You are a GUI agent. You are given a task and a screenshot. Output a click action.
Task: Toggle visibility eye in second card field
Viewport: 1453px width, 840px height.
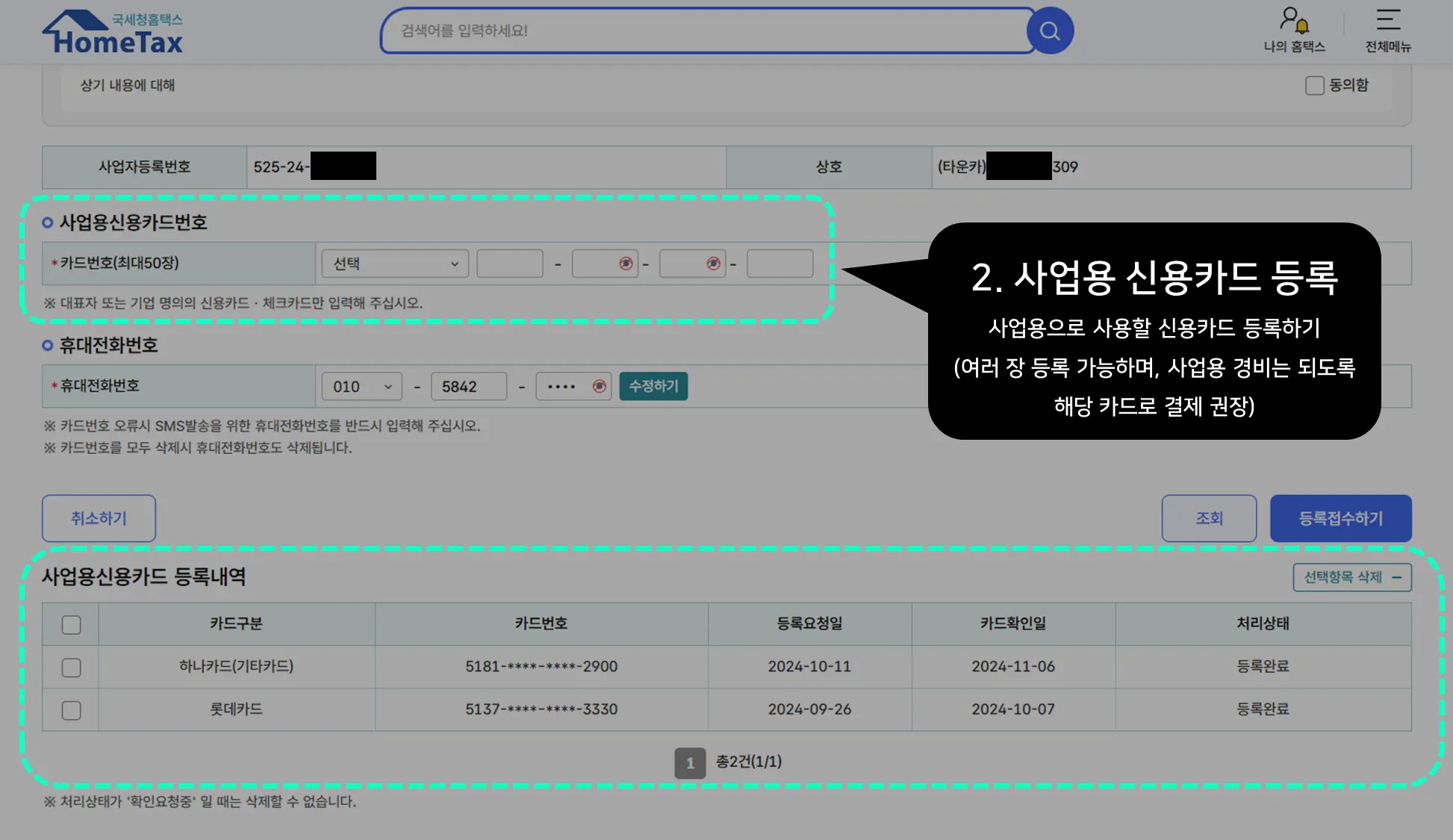626,264
